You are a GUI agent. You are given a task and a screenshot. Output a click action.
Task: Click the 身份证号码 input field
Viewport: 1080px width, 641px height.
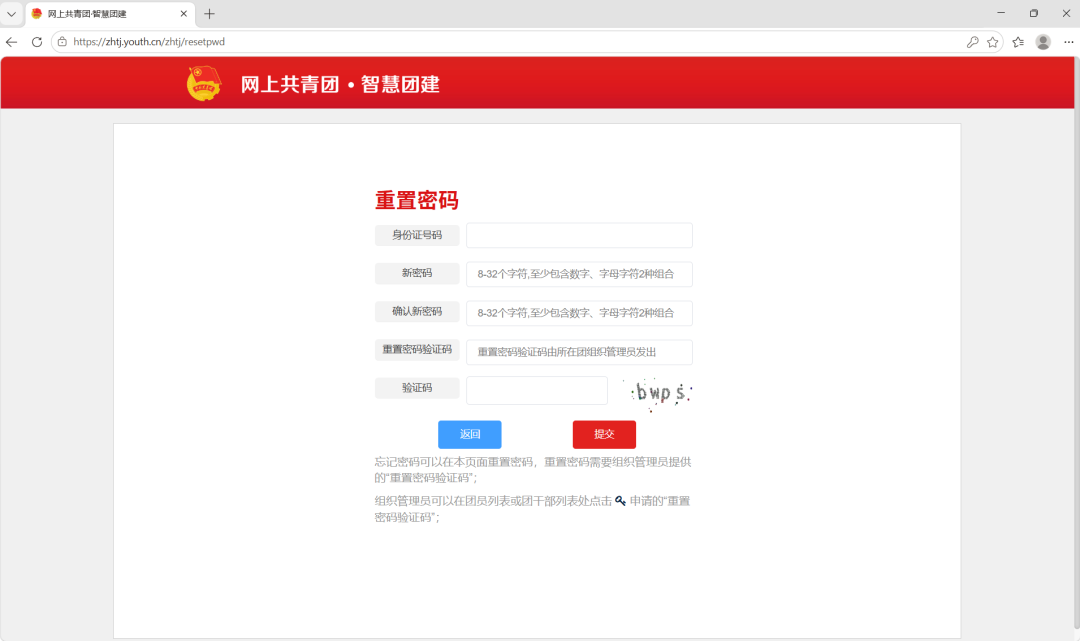click(579, 235)
